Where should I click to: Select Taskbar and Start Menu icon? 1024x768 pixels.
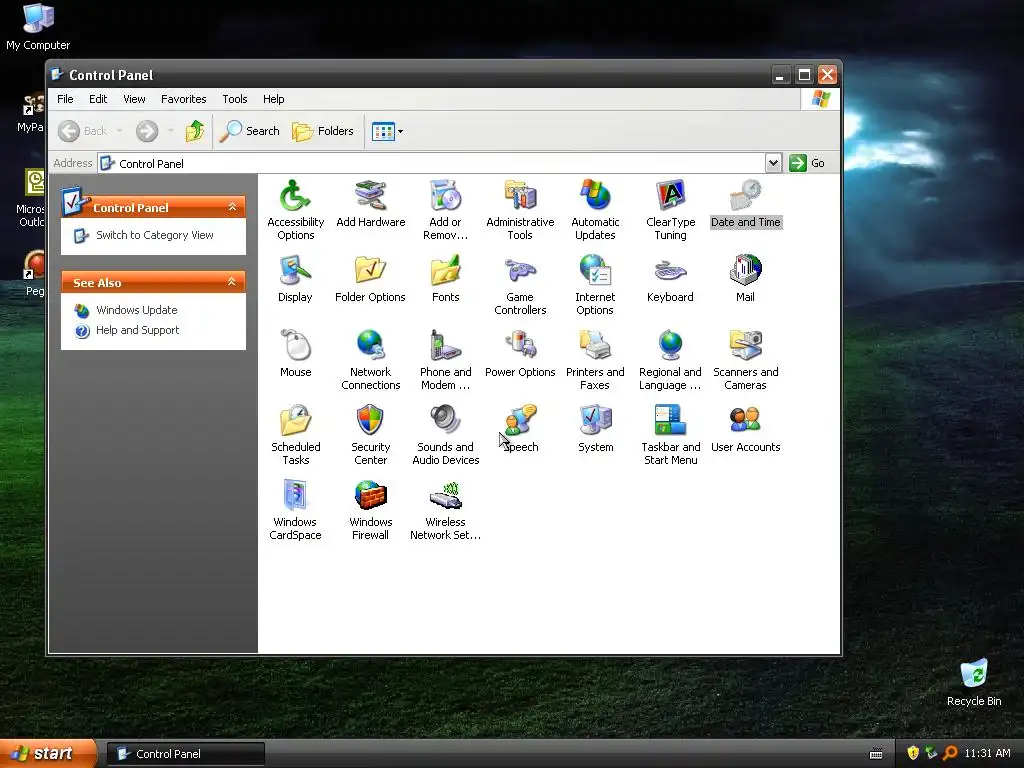[x=670, y=421]
